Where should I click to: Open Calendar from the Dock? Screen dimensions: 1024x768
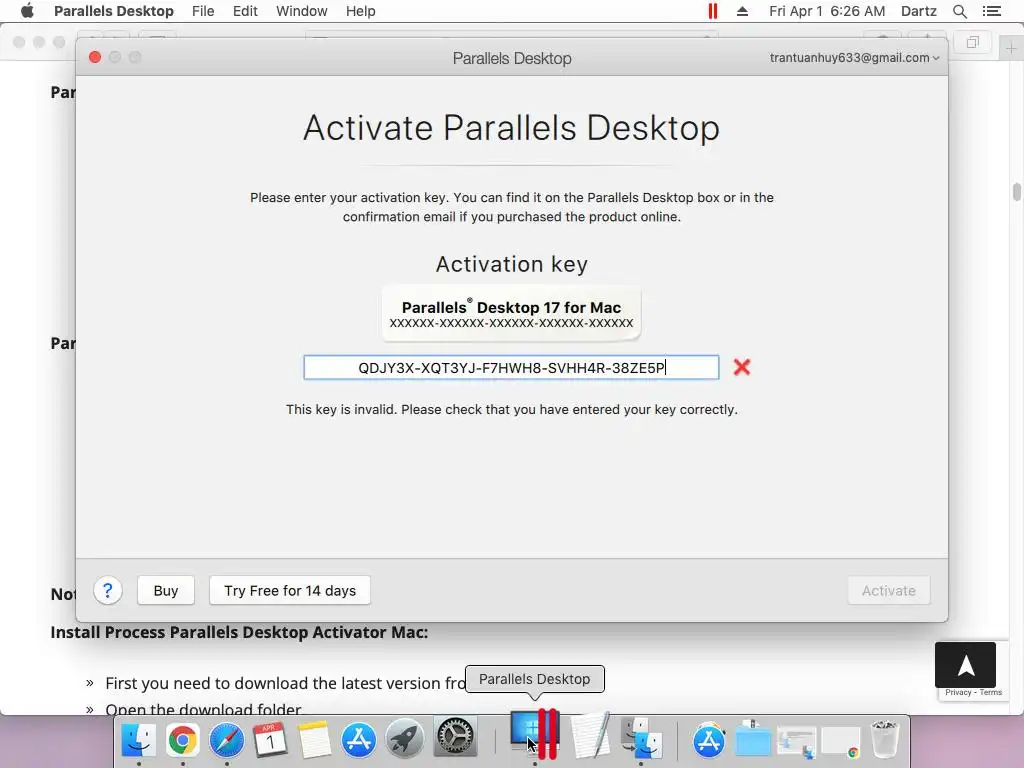pos(270,741)
